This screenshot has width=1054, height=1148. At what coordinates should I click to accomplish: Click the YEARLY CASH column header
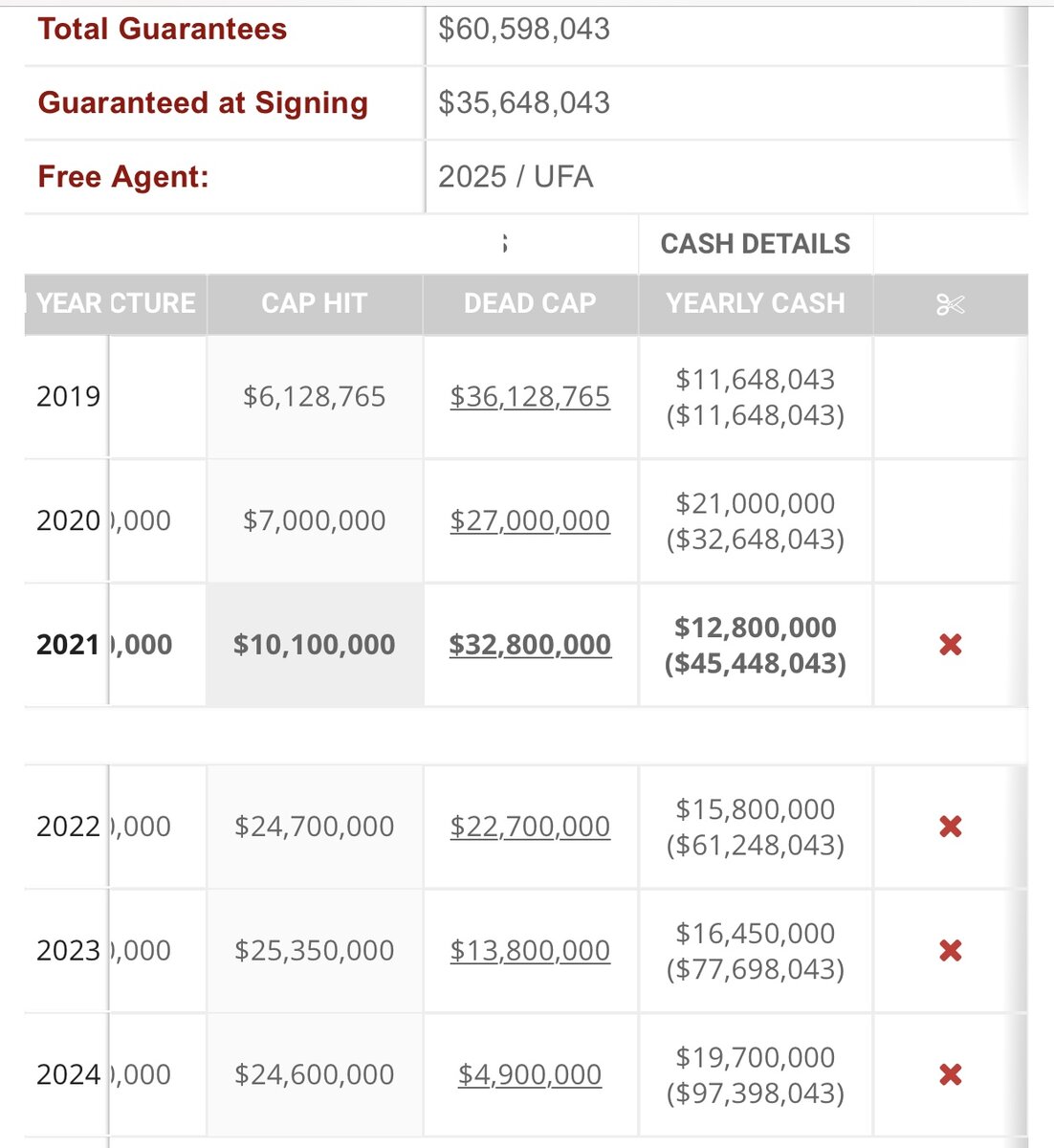coord(756,304)
